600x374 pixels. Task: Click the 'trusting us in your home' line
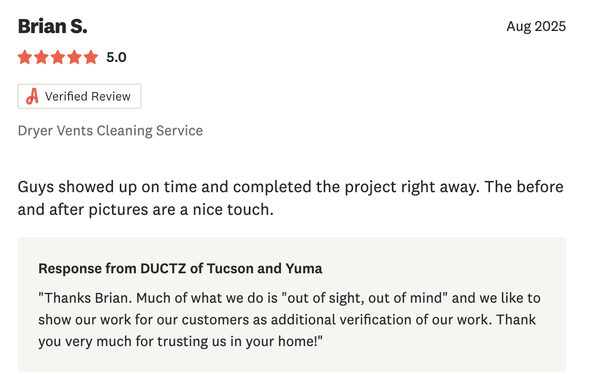[180, 341]
